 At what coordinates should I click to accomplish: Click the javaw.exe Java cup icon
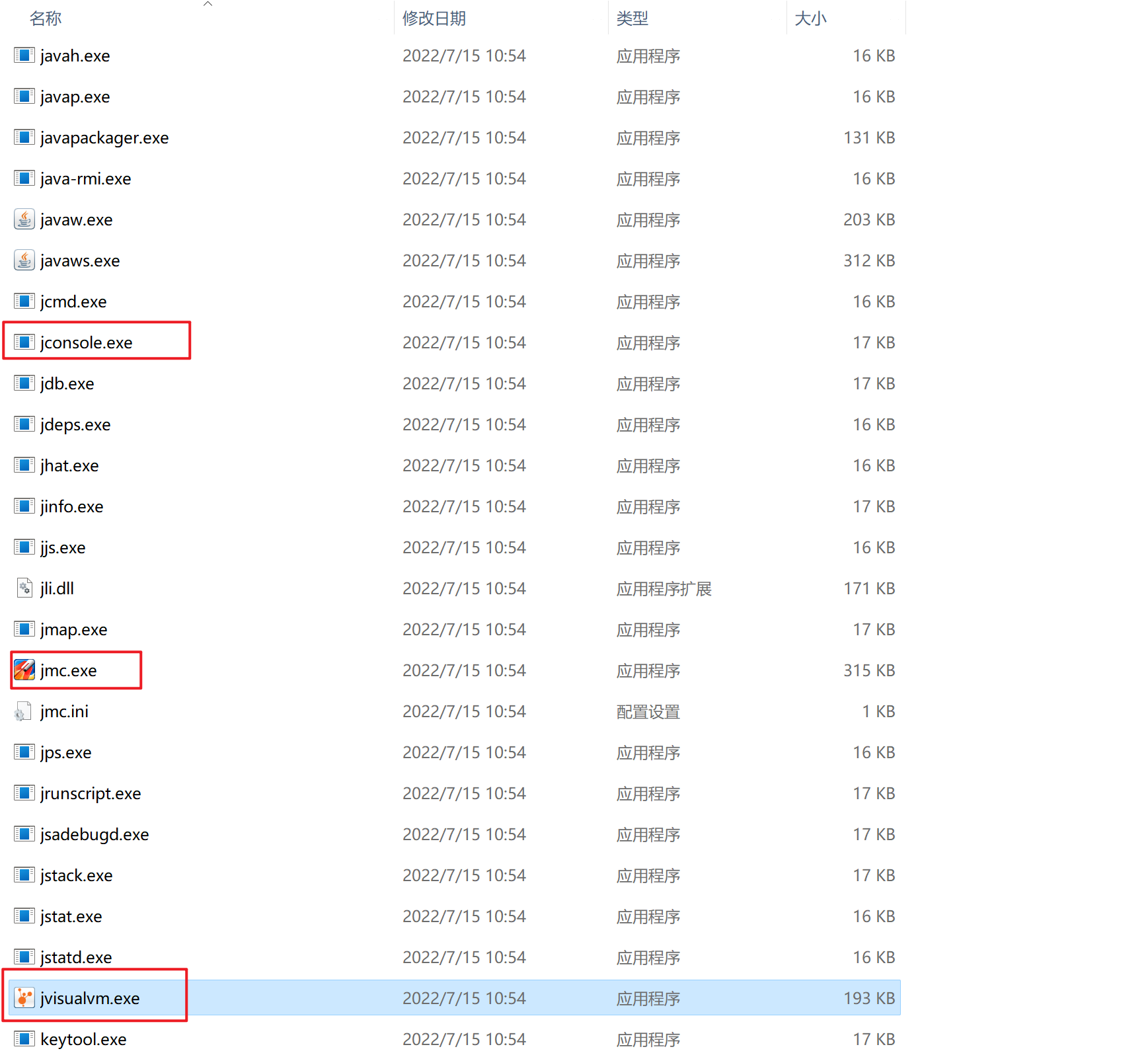point(24,219)
